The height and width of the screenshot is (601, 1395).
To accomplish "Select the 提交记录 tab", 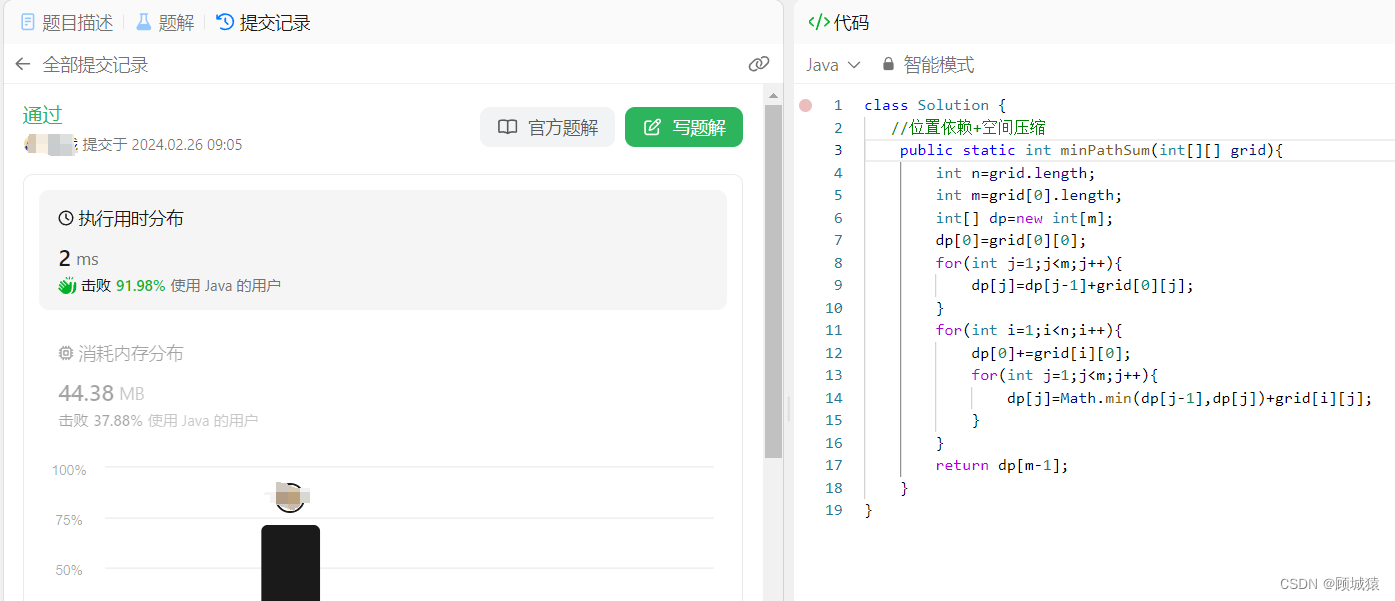I will tap(263, 22).
